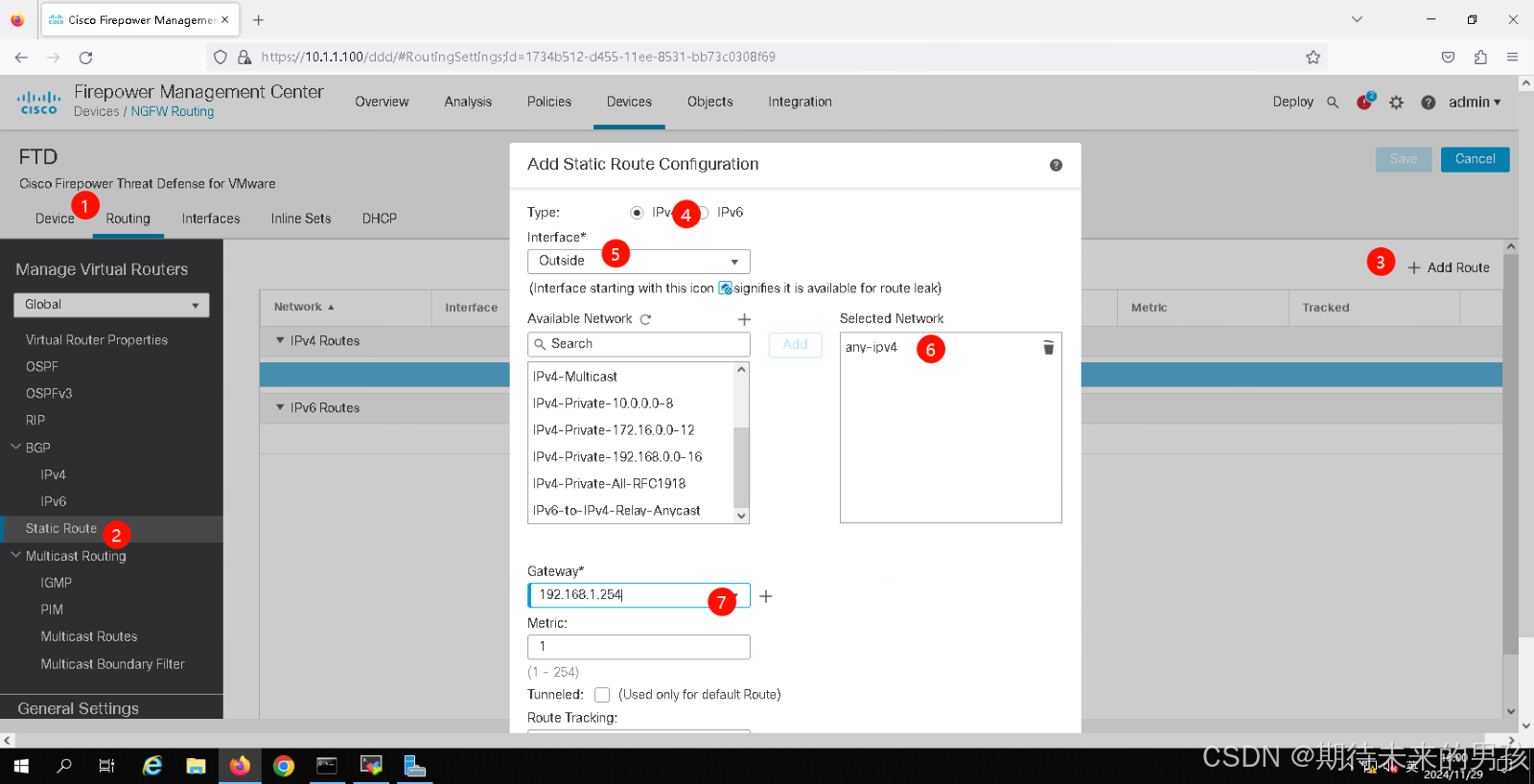
Task: Open the Overview menu
Action: [382, 102]
